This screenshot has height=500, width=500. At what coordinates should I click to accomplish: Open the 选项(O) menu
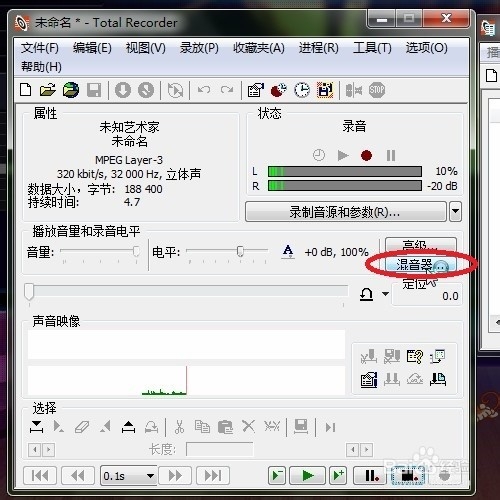click(x=426, y=48)
